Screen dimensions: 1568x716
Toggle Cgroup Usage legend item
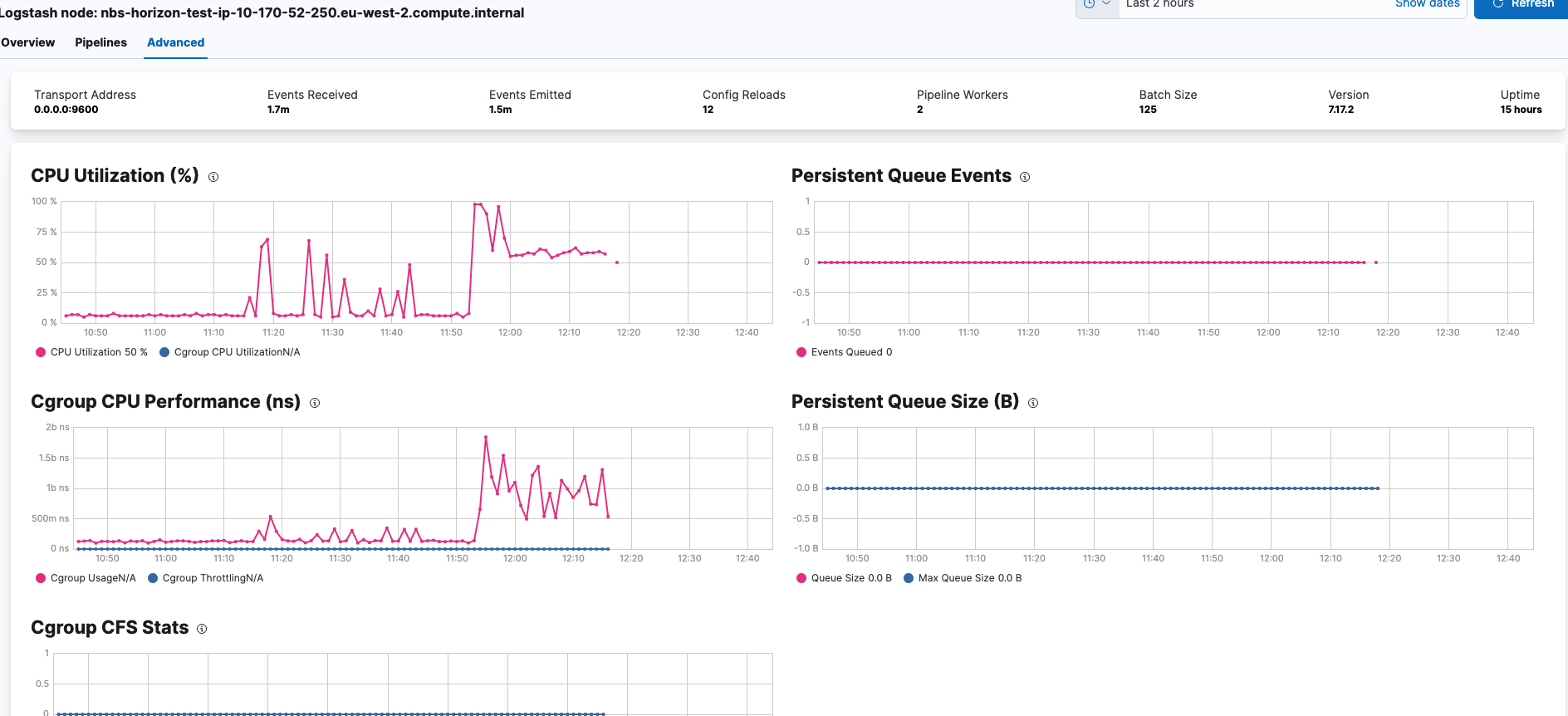[x=86, y=578]
